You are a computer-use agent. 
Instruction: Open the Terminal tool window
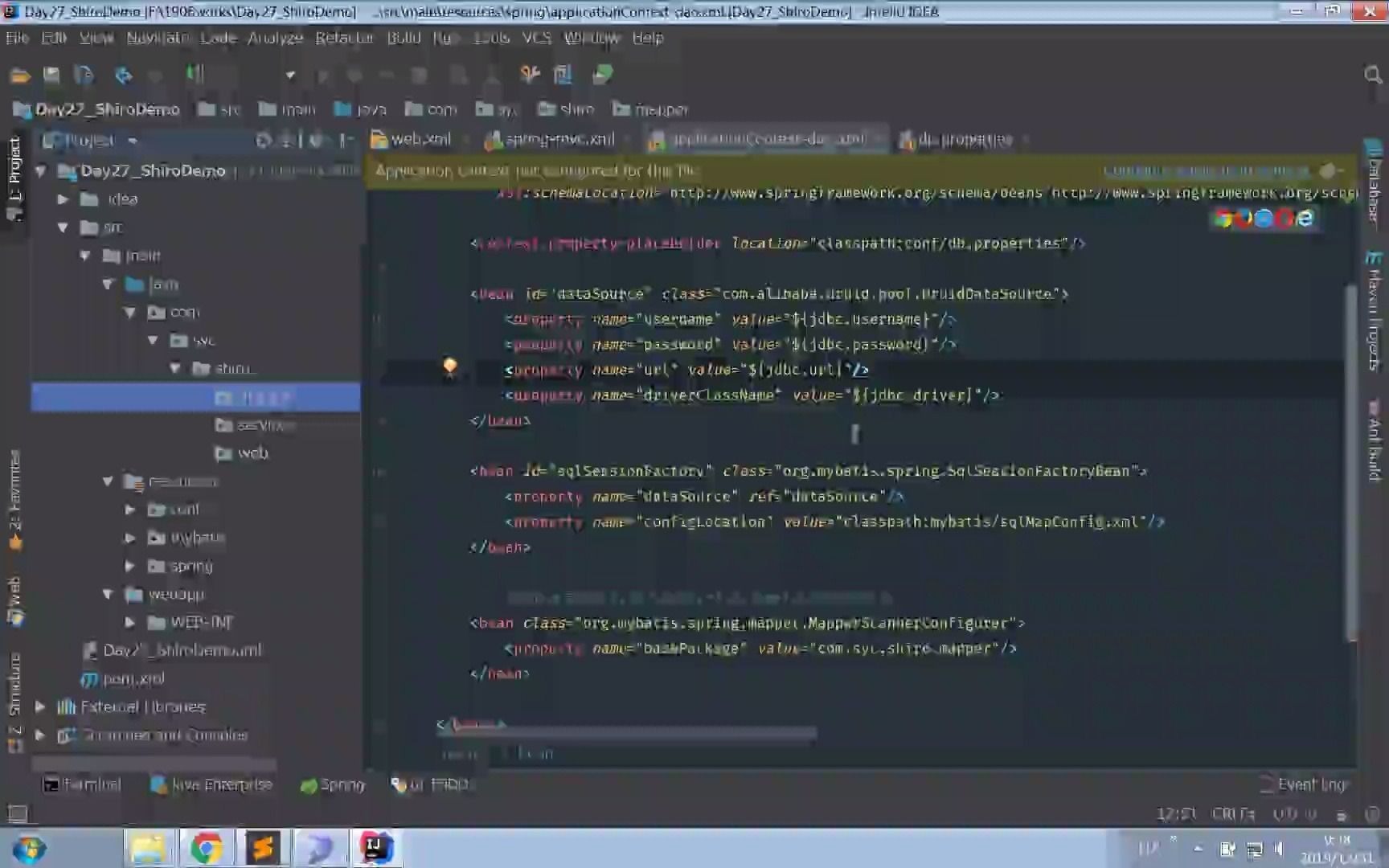click(x=82, y=784)
